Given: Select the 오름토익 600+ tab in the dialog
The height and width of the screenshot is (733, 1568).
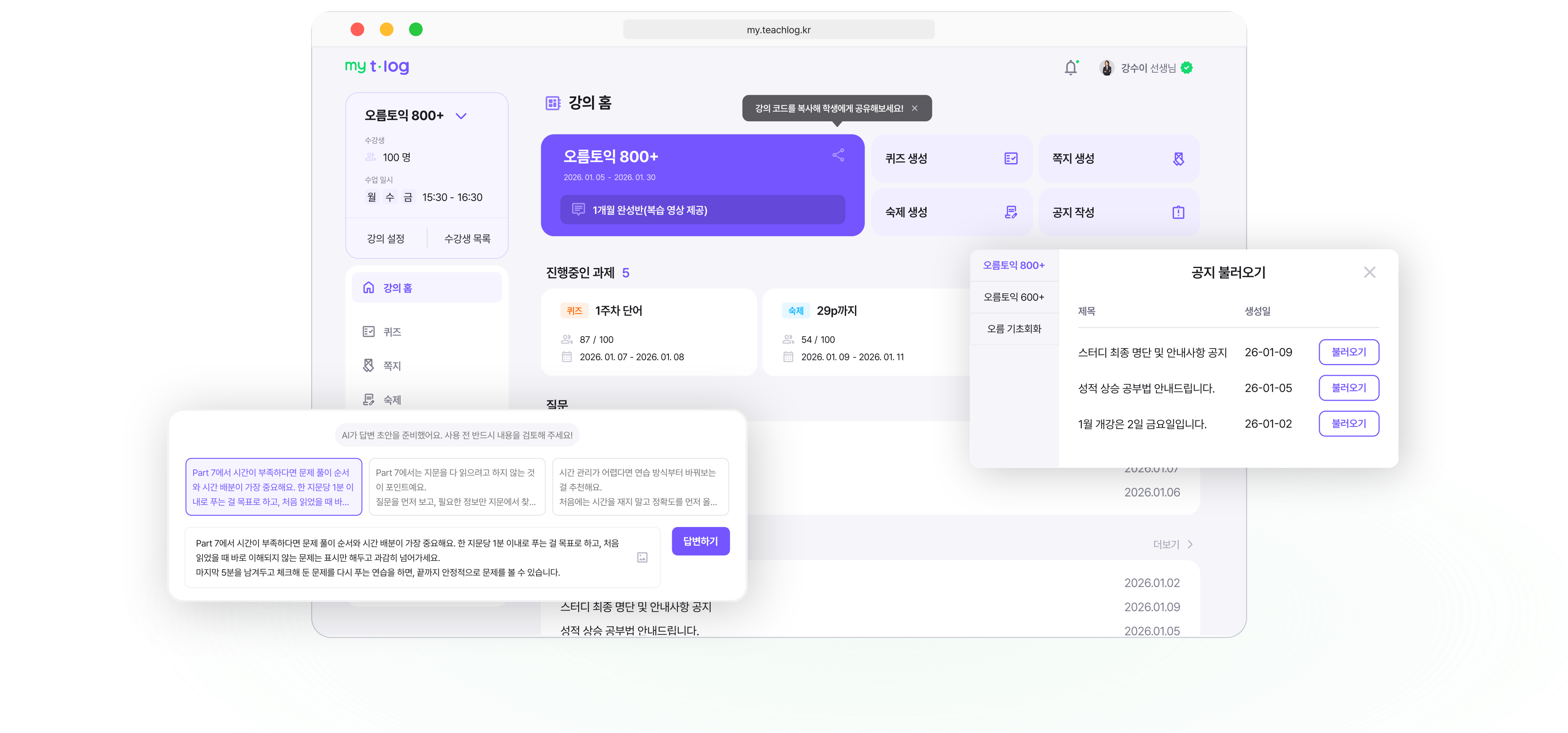Looking at the screenshot, I should coord(1013,297).
